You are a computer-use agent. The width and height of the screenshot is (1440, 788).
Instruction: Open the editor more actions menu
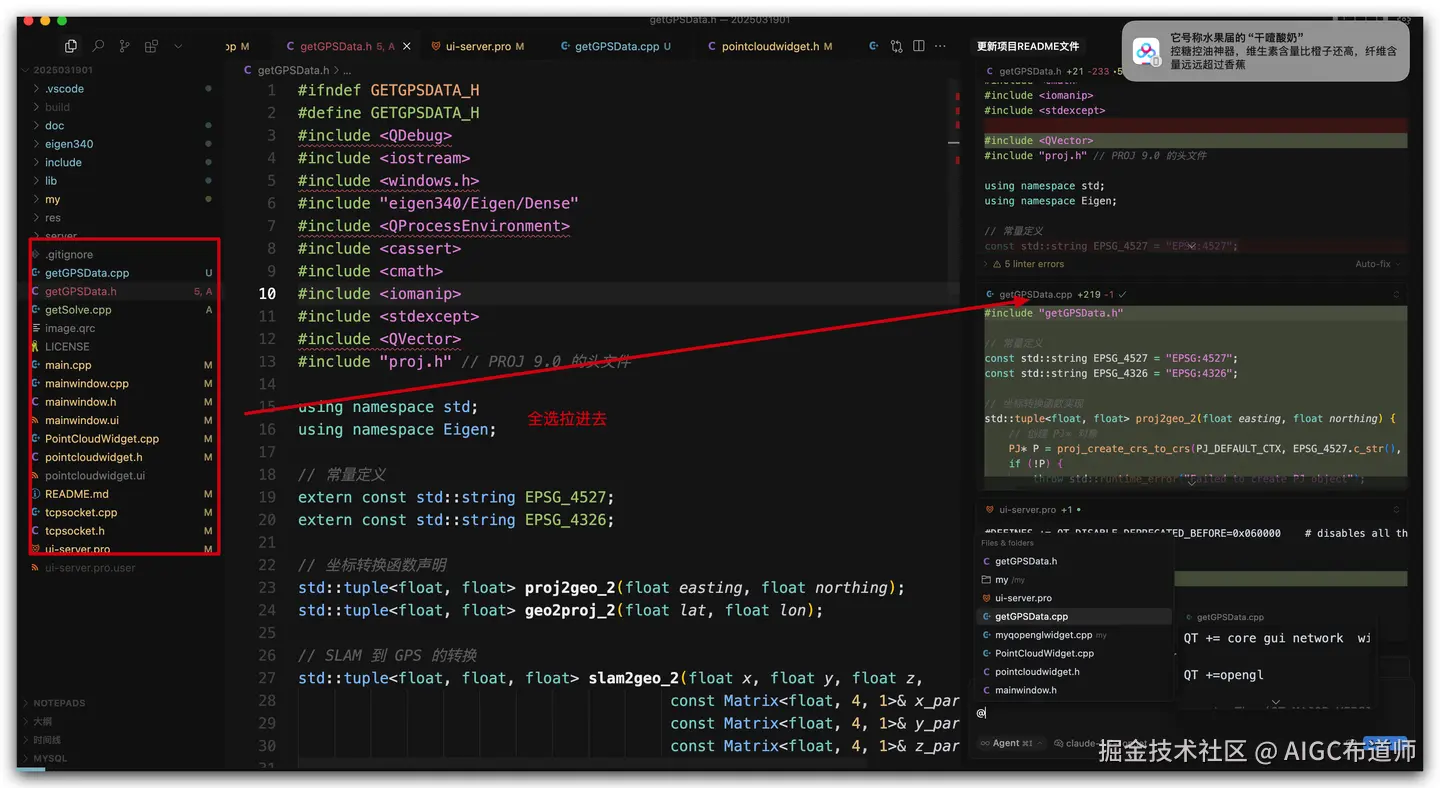[942, 46]
